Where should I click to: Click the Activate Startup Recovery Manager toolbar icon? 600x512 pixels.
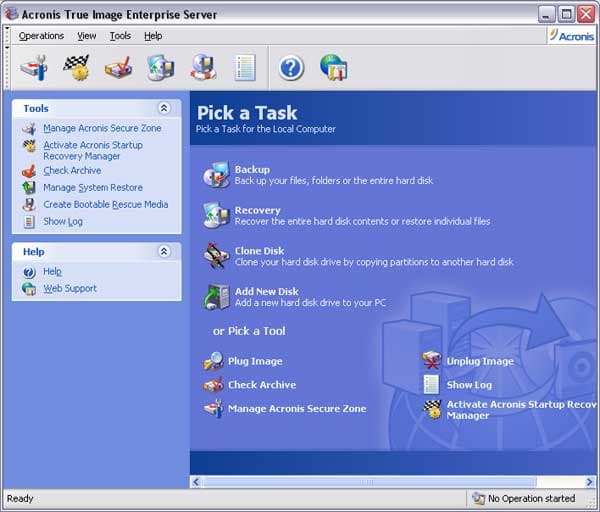point(77,68)
